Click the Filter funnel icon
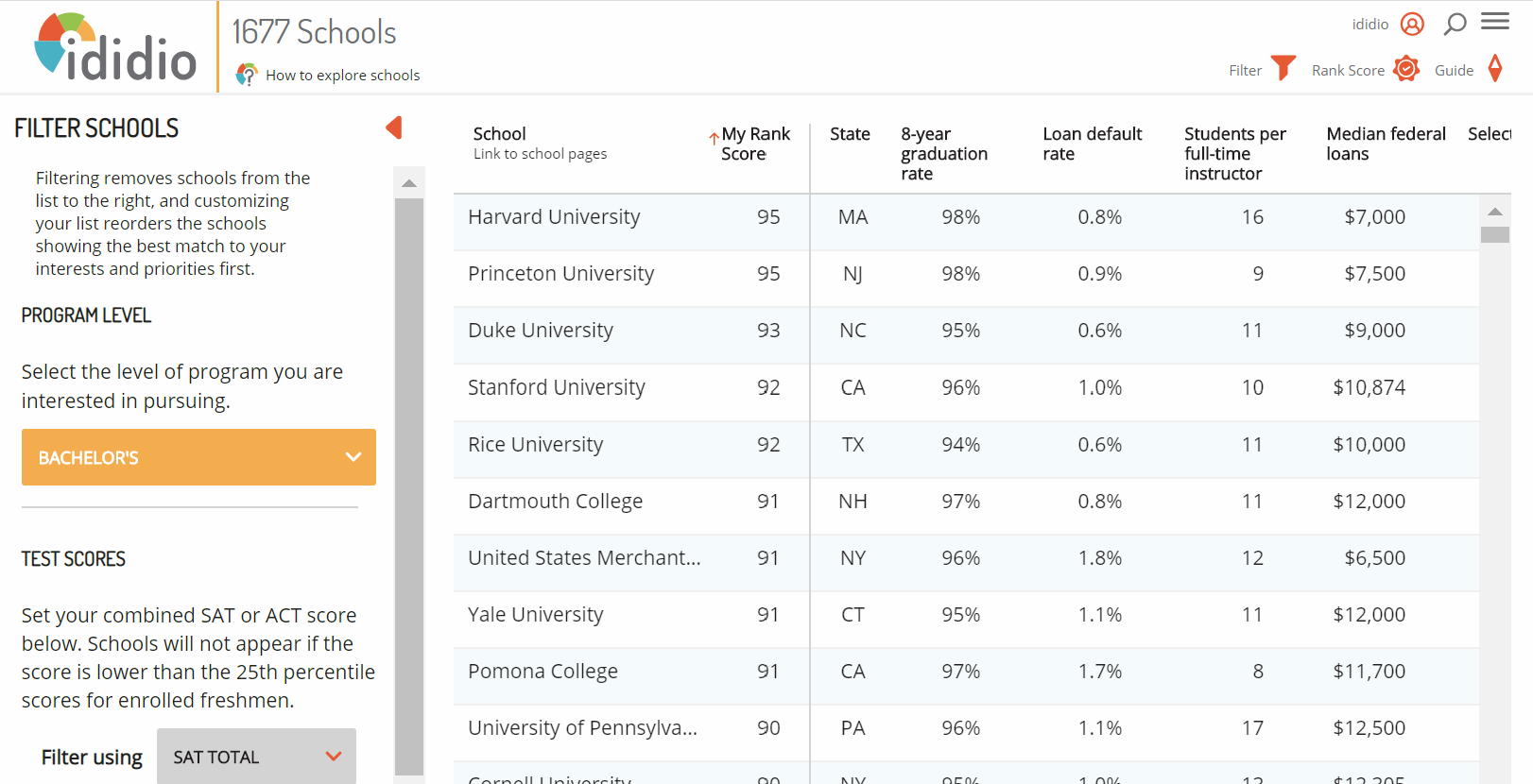 click(x=1283, y=69)
